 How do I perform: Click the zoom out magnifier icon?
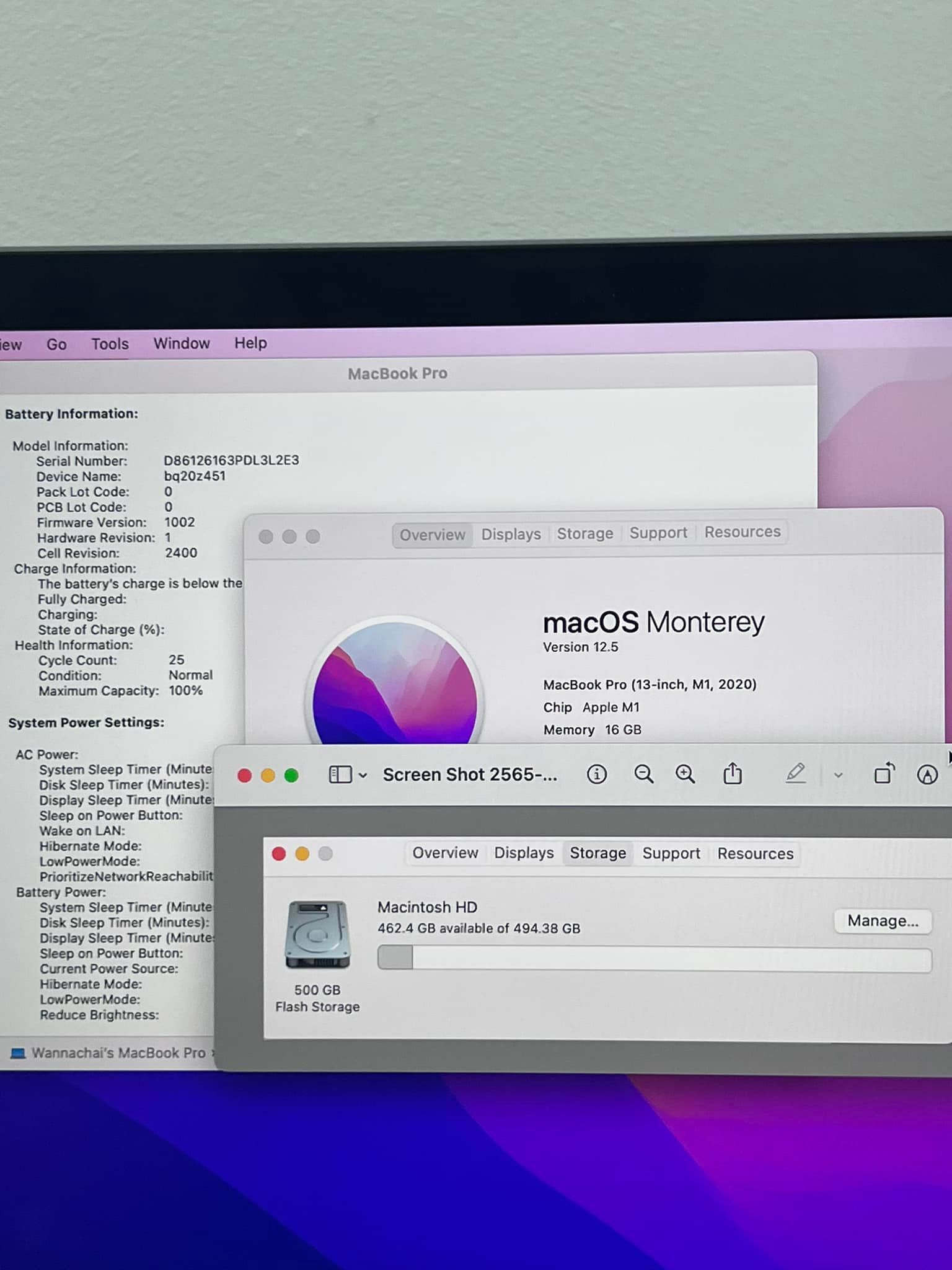[643, 774]
